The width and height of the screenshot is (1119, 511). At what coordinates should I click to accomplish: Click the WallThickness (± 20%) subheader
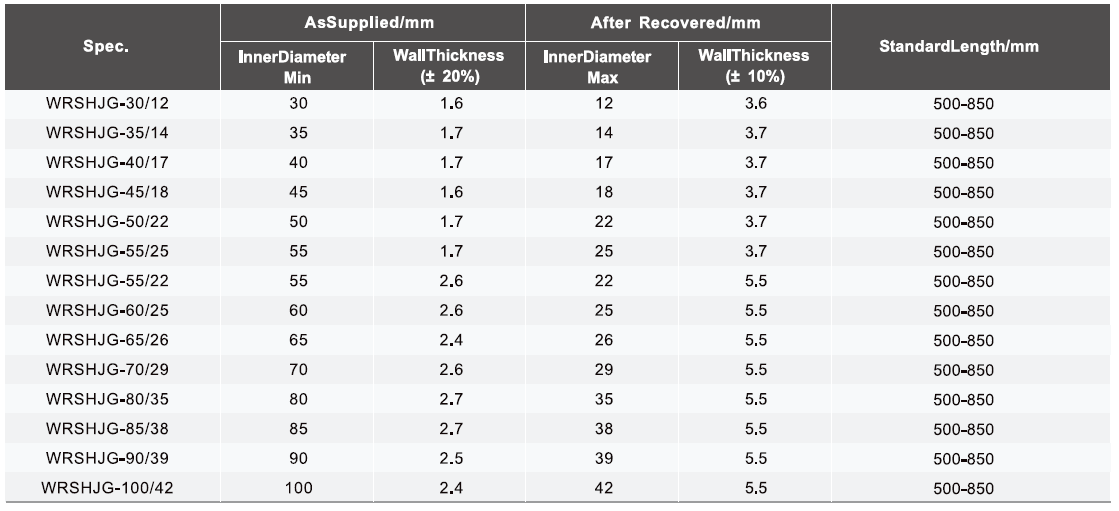pyautogui.click(x=449, y=66)
